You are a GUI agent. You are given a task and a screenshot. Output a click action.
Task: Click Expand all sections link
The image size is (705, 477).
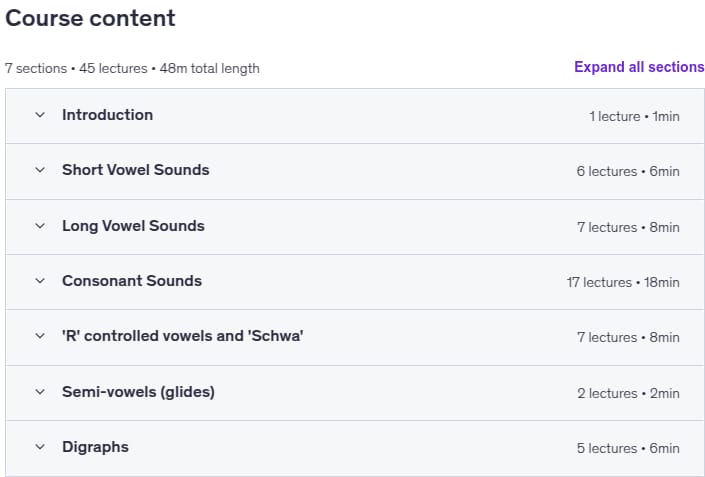(639, 67)
